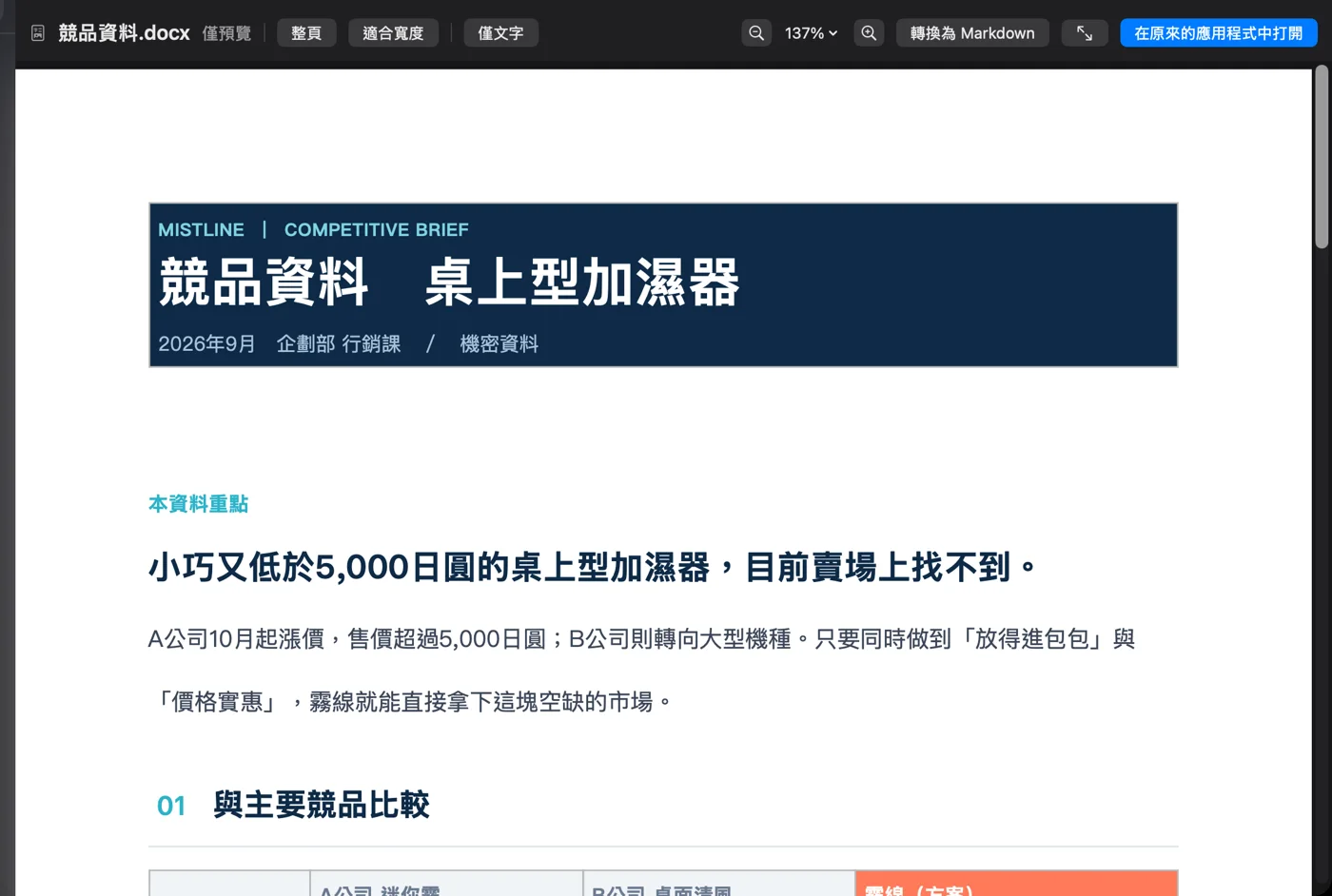1332x896 pixels.
Task: Click the section heading 與主要競品比較
Action: point(322,806)
